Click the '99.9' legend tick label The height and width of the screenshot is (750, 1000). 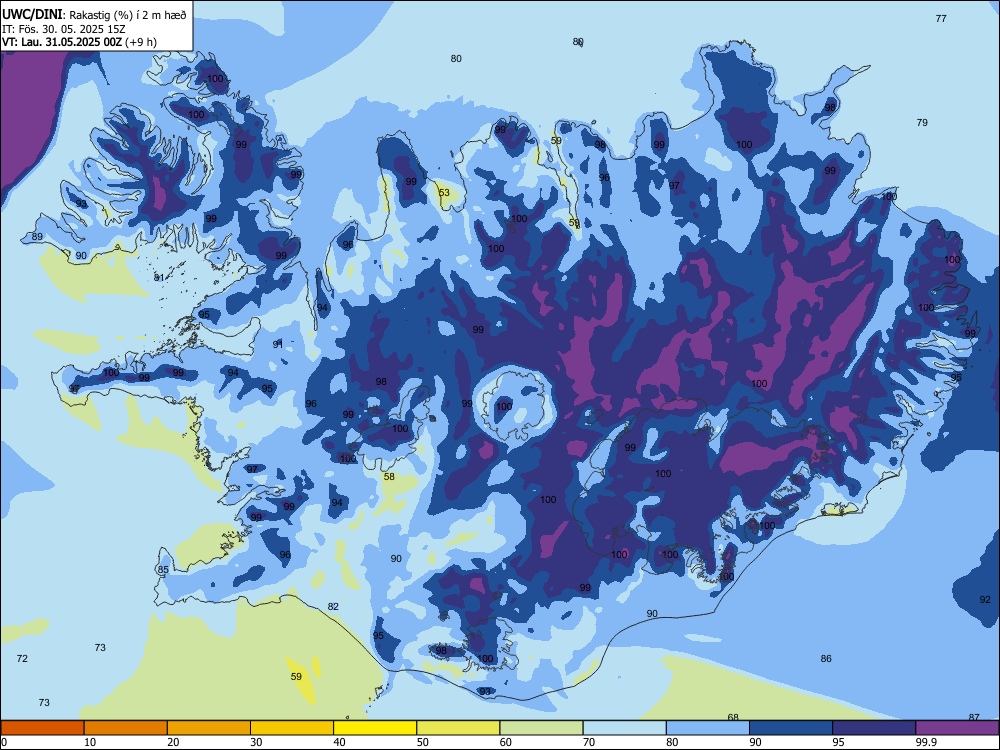pyautogui.click(x=925, y=742)
